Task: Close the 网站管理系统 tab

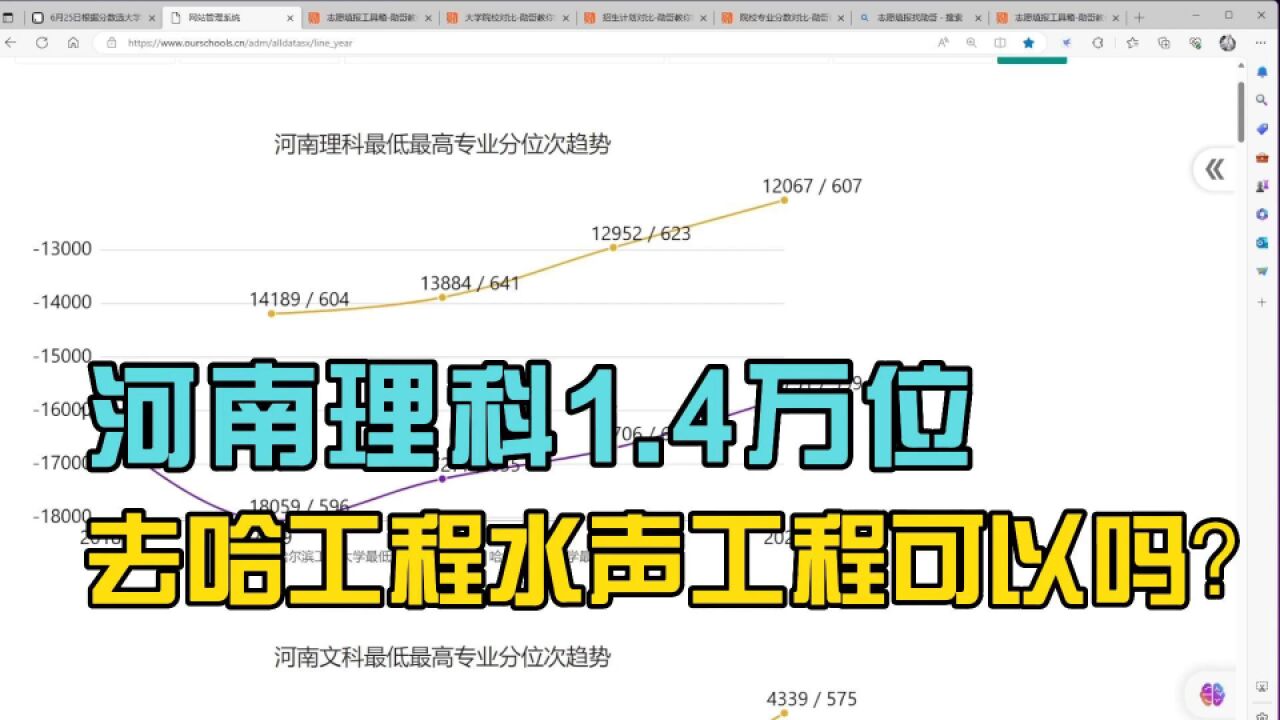Action: [x=290, y=17]
